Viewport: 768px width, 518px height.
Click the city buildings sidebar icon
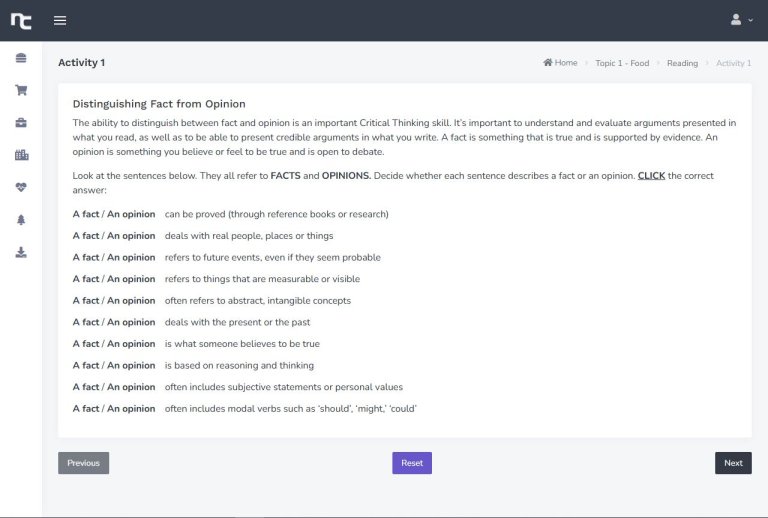[x=21, y=155]
